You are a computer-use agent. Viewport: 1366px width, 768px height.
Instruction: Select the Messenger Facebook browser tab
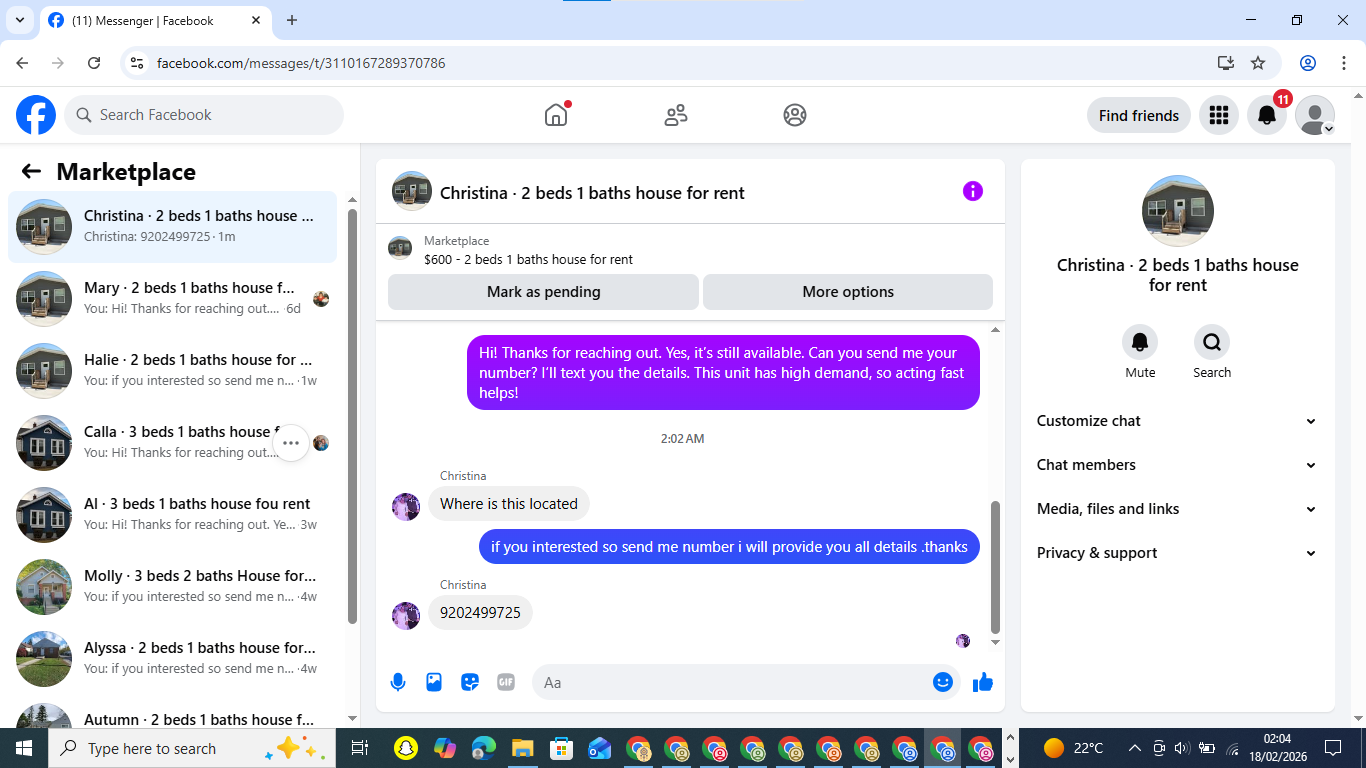(x=155, y=21)
